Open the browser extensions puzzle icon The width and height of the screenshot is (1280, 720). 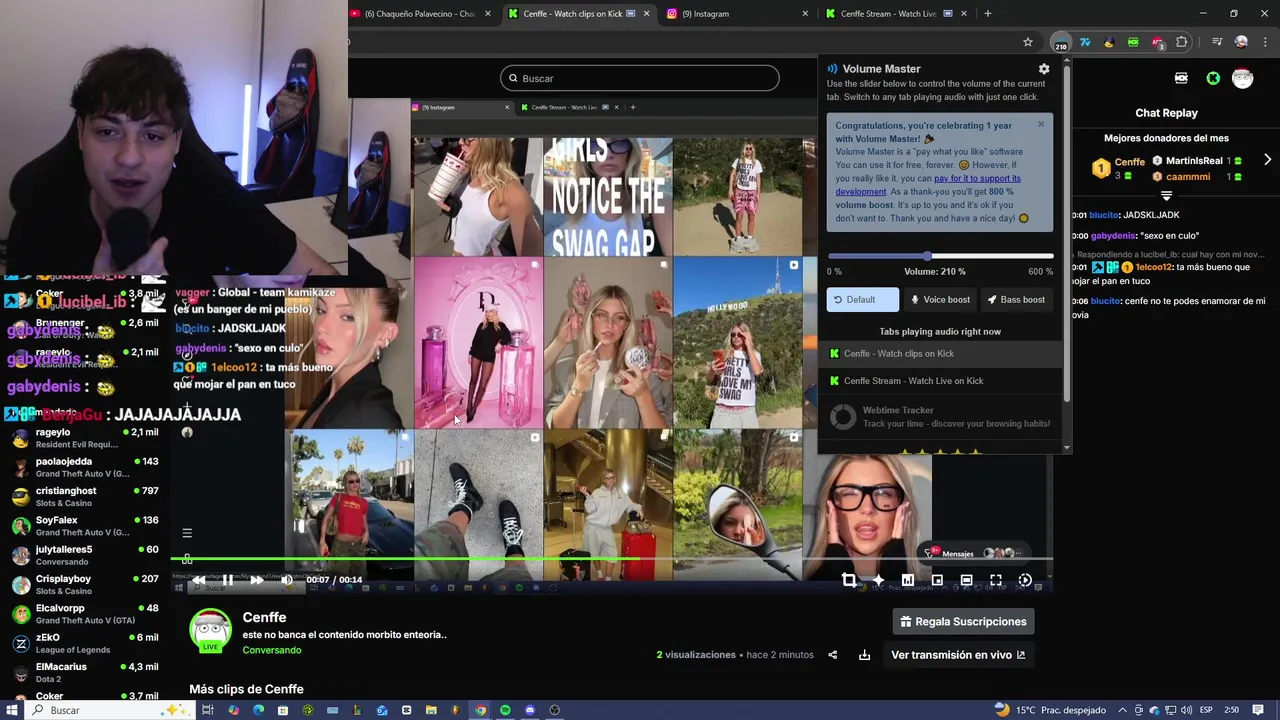coord(1182,42)
